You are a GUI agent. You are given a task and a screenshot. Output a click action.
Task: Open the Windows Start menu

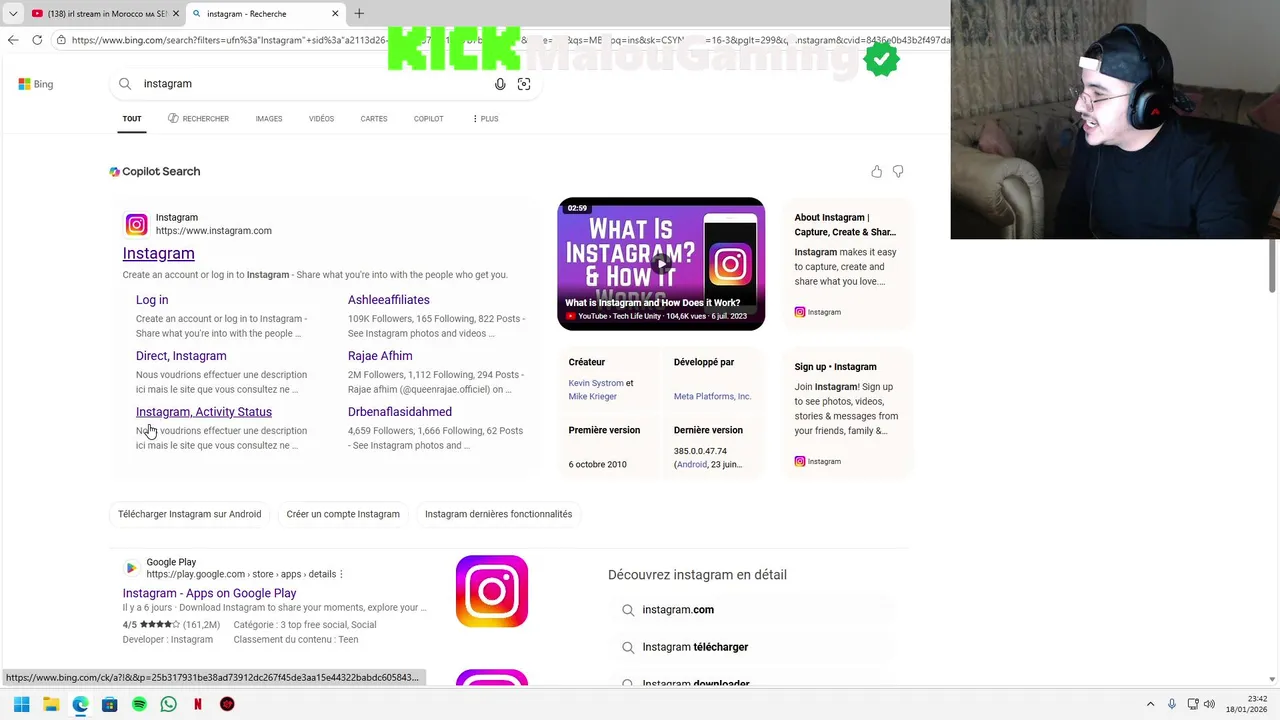tap(21, 704)
